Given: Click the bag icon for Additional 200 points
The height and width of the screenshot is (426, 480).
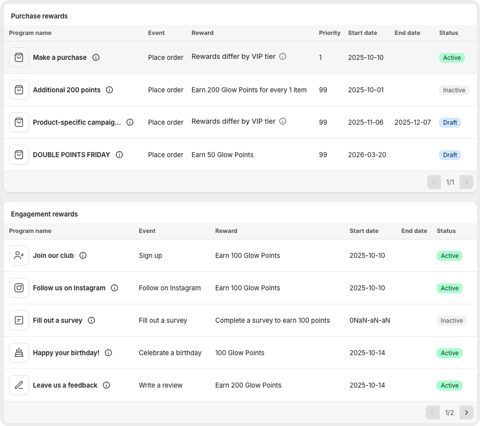Looking at the screenshot, I should (x=19, y=90).
